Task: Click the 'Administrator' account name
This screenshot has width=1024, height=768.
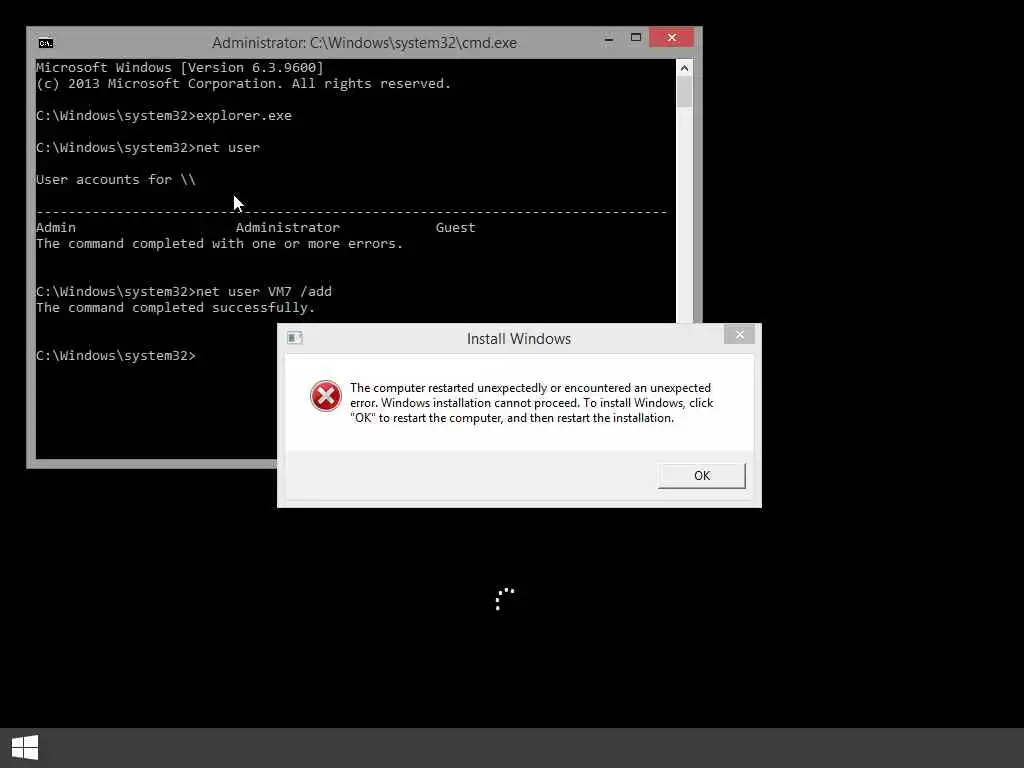Action: click(287, 227)
